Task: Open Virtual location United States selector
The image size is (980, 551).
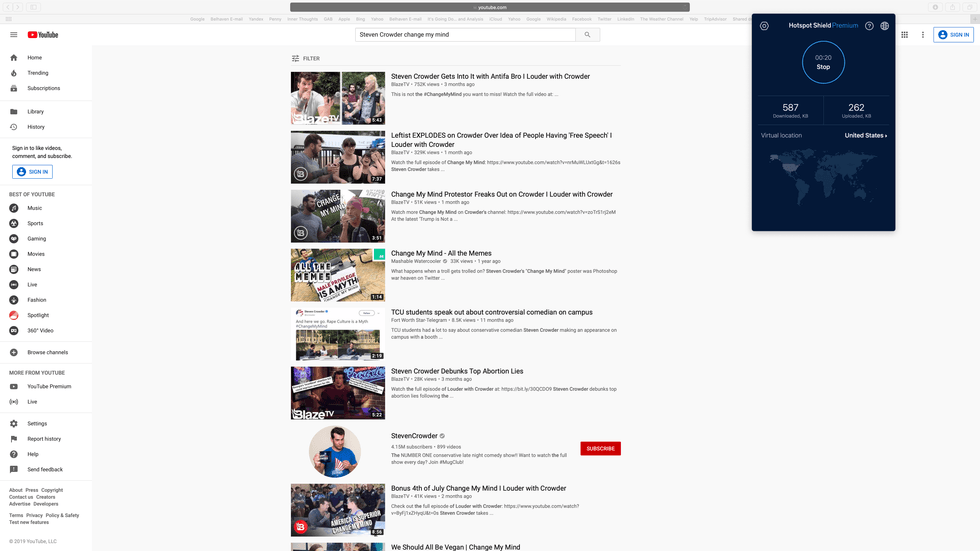Action: coord(865,135)
